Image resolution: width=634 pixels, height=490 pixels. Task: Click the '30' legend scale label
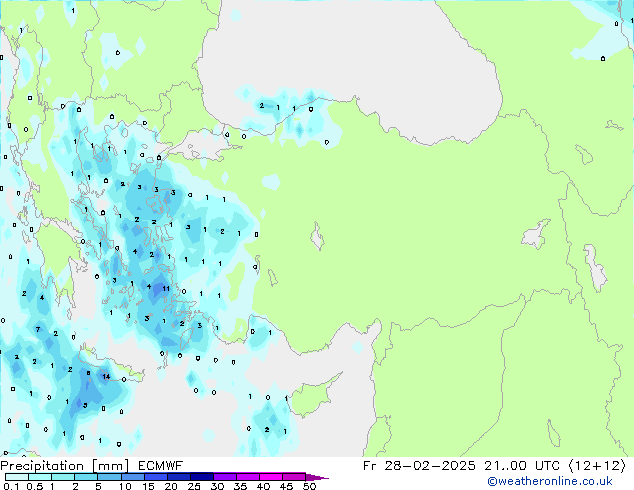(217, 486)
